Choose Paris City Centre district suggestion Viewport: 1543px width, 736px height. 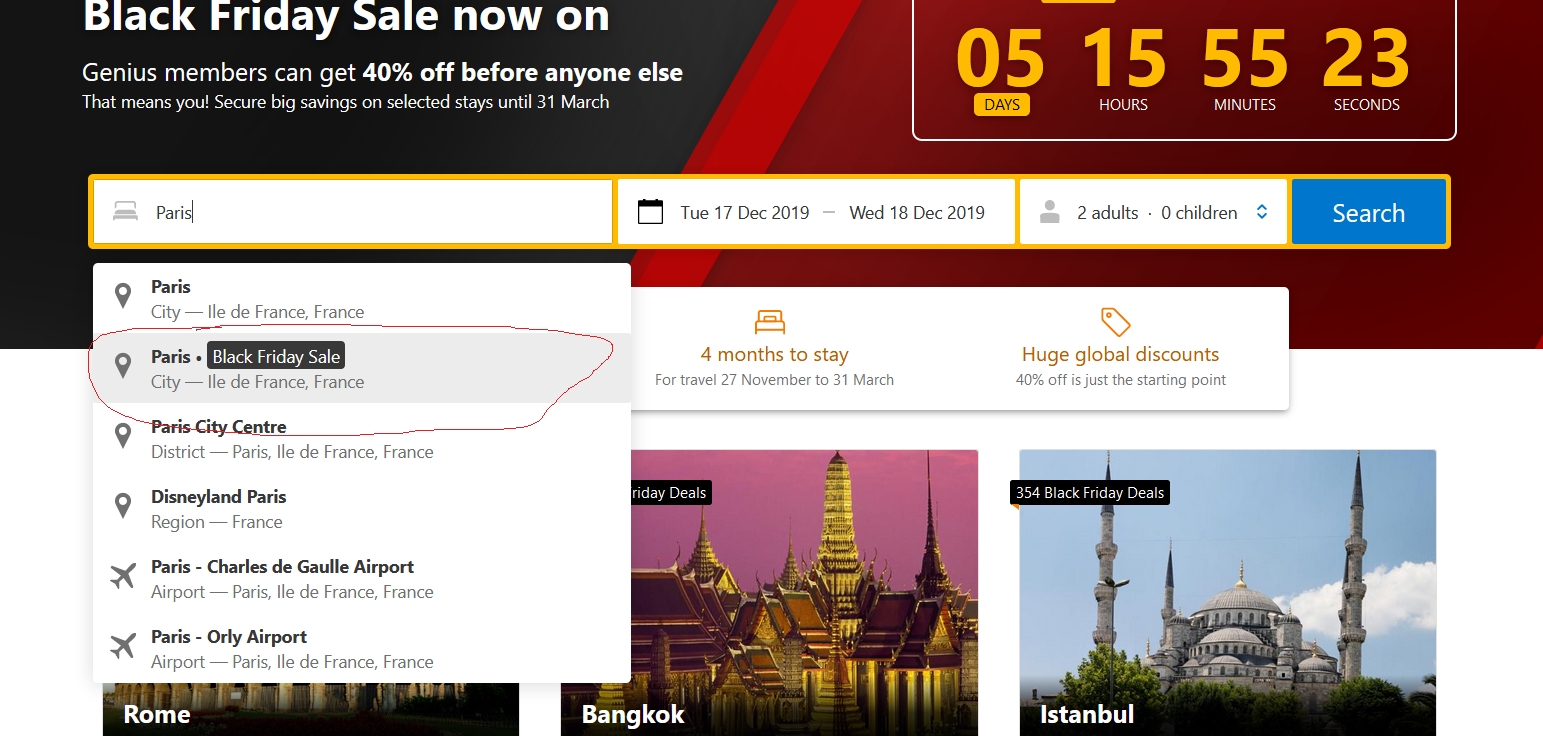[x=362, y=438]
